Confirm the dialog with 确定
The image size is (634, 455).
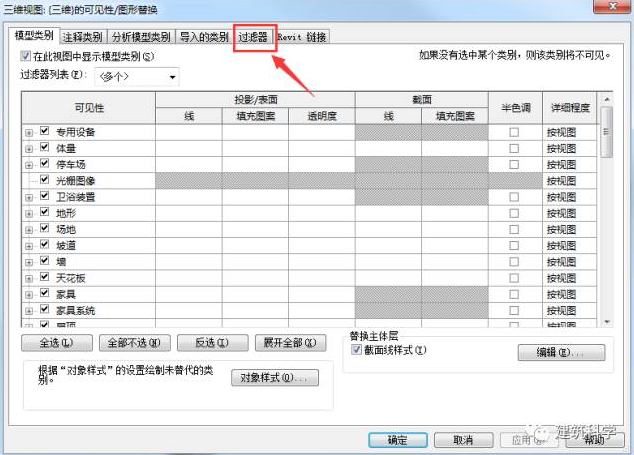(397, 440)
